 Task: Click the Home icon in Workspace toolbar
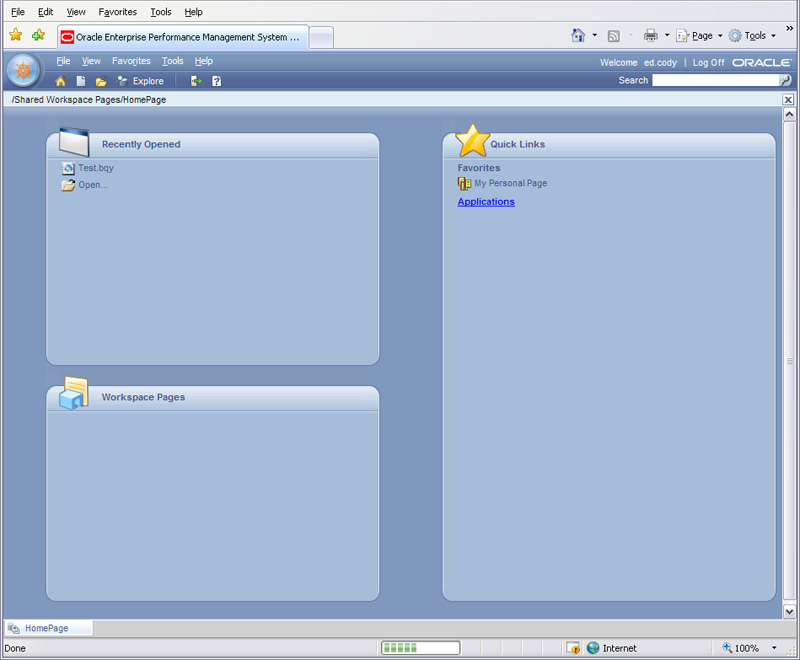60,81
